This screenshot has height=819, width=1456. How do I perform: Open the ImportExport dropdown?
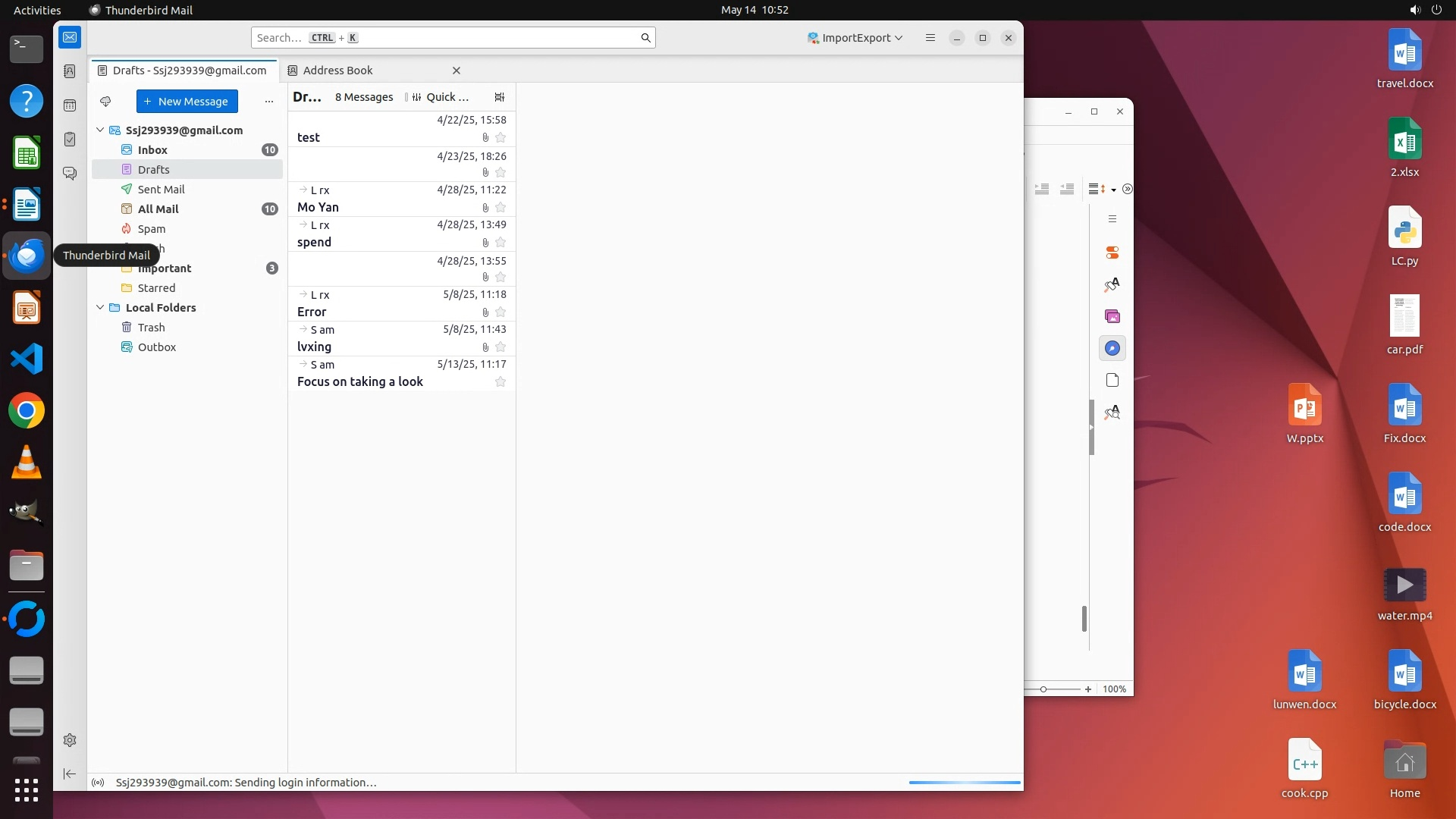pos(855,38)
